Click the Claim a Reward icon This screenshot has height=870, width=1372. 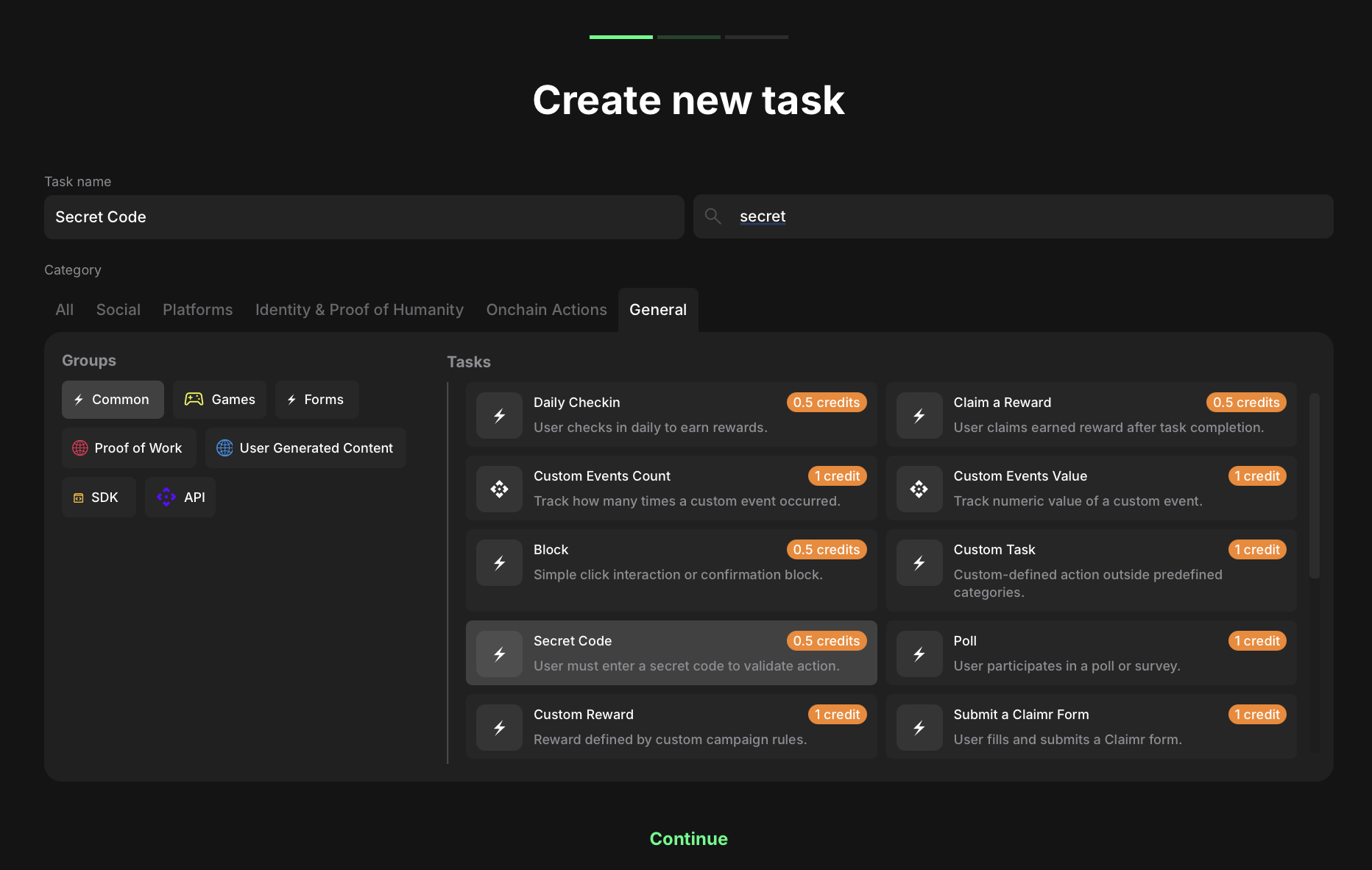tap(919, 416)
